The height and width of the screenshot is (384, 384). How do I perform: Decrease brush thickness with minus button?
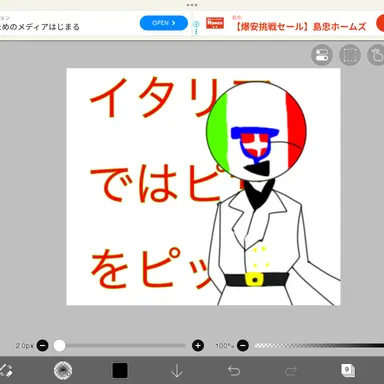pos(42,346)
